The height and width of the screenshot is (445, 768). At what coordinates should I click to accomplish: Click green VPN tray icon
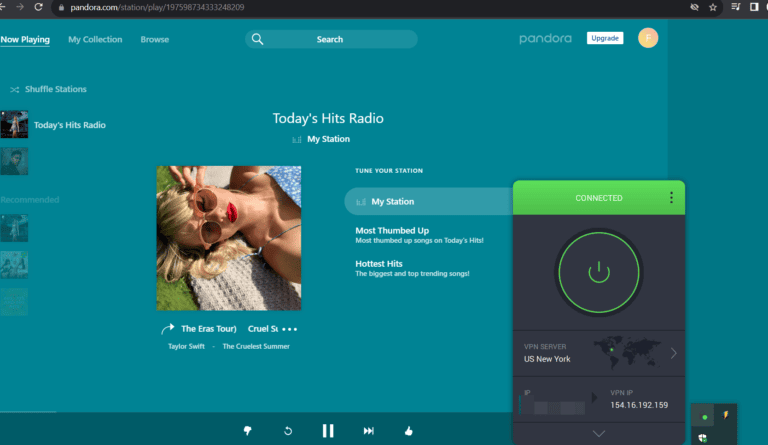coord(704,417)
